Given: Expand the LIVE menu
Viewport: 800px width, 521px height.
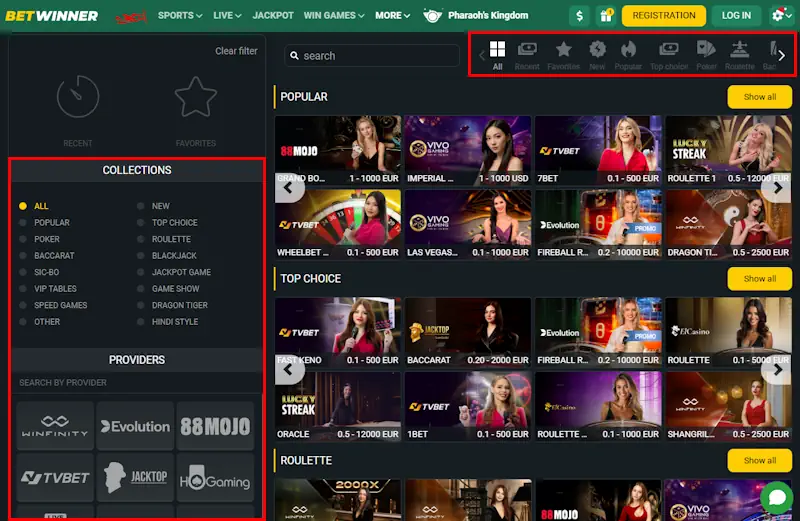Looking at the screenshot, I should [227, 16].
